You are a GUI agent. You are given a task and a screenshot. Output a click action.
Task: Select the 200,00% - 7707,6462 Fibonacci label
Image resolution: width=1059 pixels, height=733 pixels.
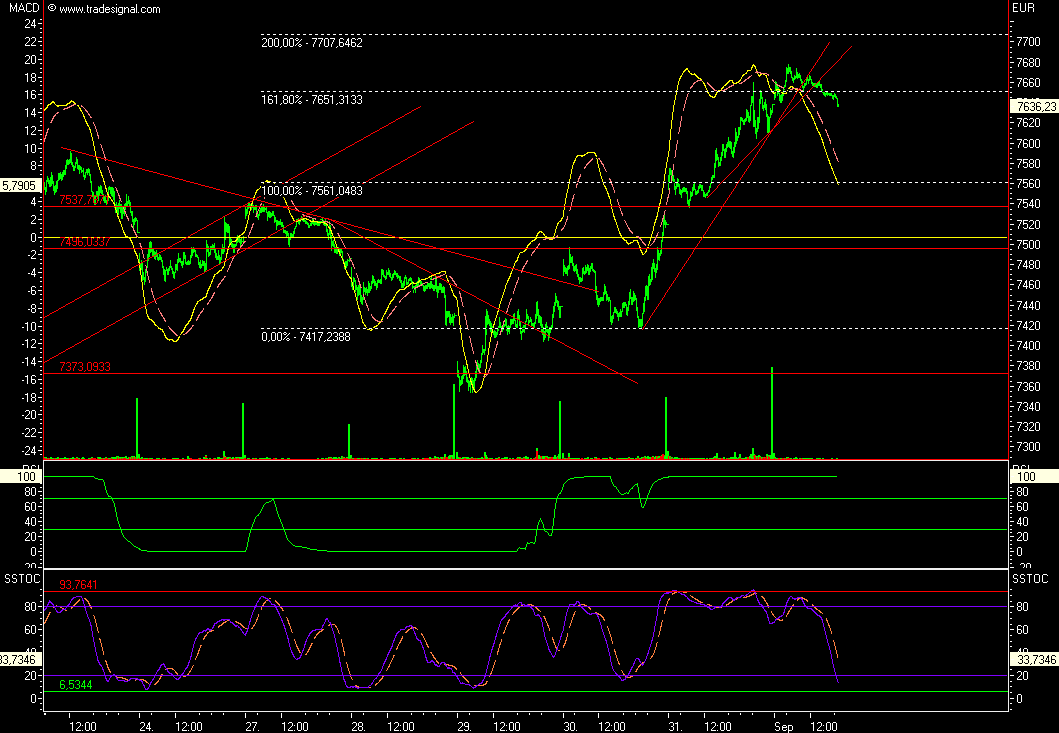[x=311, y=43]
